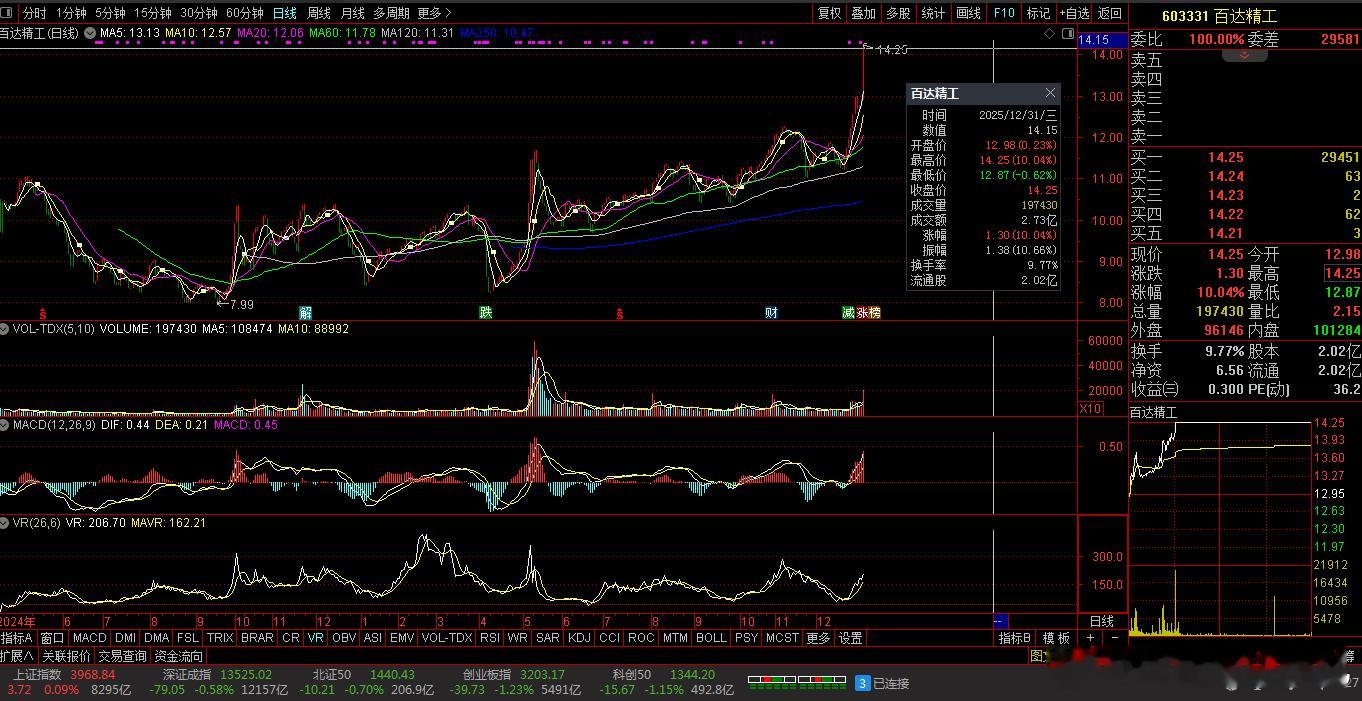Click the 上证指数 index in status bar

click(37, 675)
